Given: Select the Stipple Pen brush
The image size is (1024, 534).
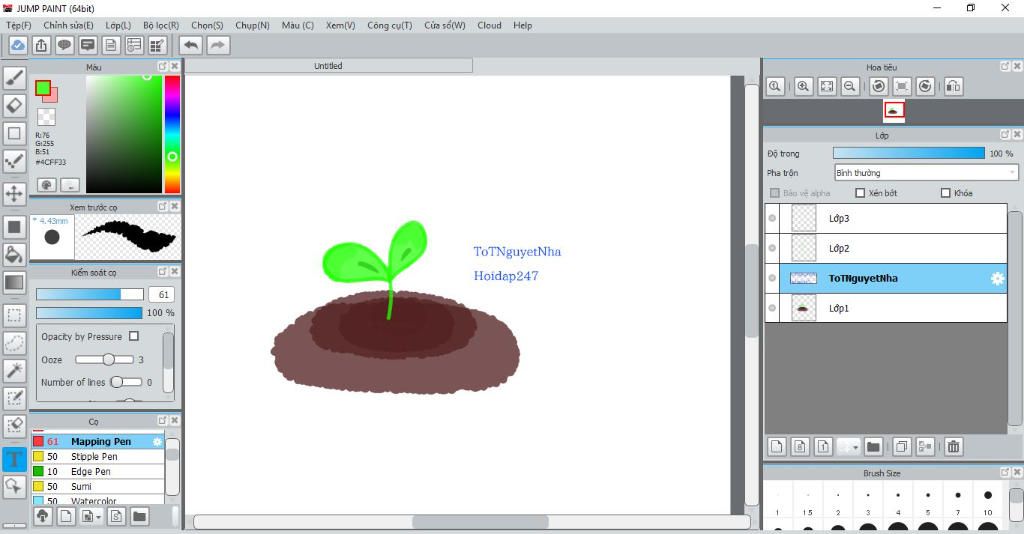Looking at the screenshot, I should (97, 456).
